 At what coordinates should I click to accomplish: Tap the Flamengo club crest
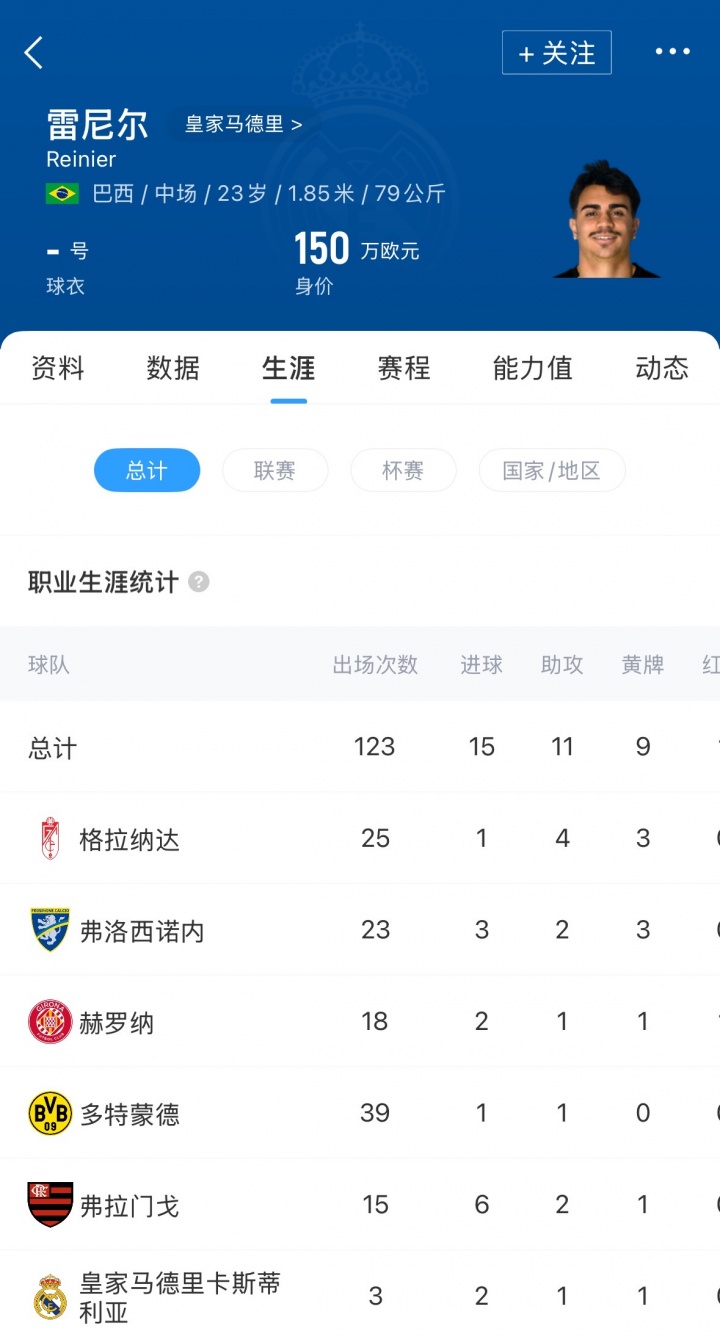pyautogui.click(x=50, y=1205)
